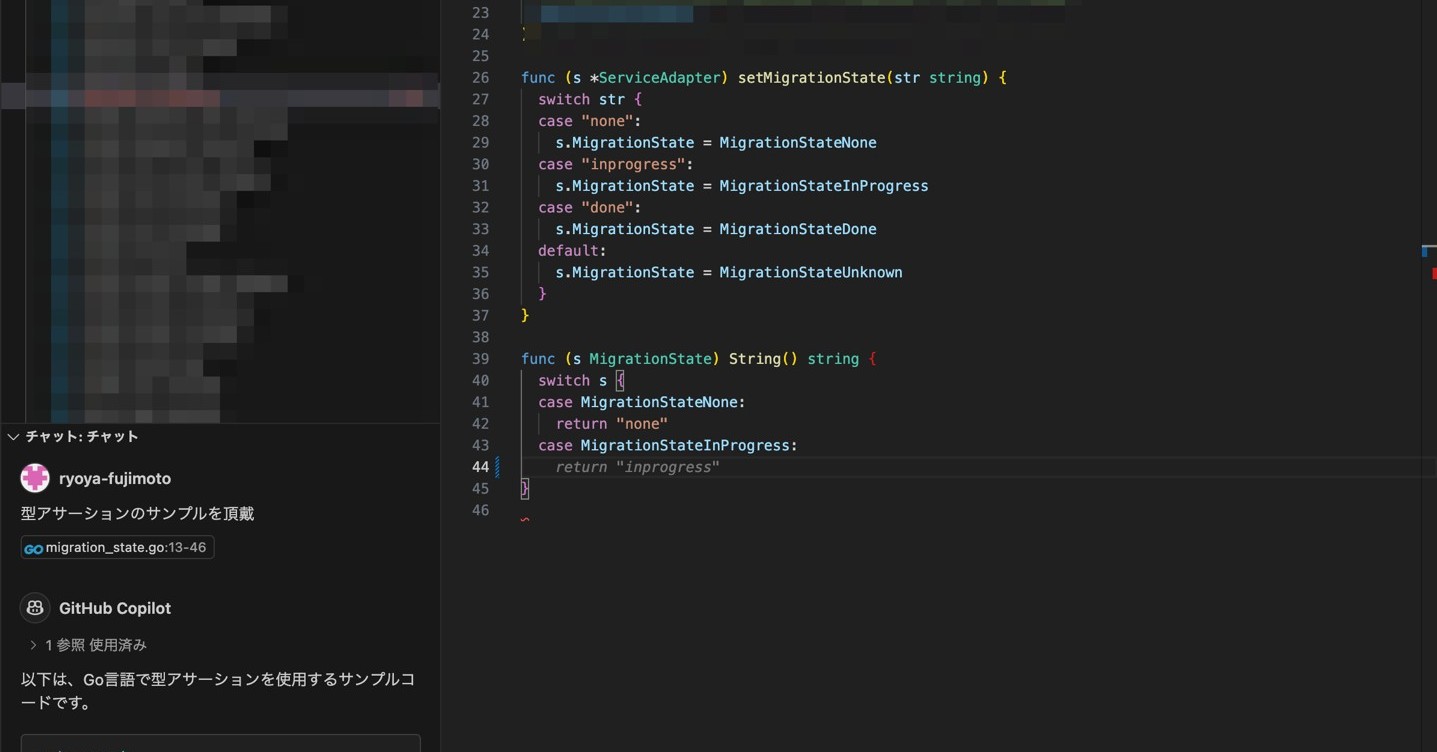The image size is (1437, 752).
Task: Expand the 1 参照 使用済み references list
Action: [x=33, y=645]
